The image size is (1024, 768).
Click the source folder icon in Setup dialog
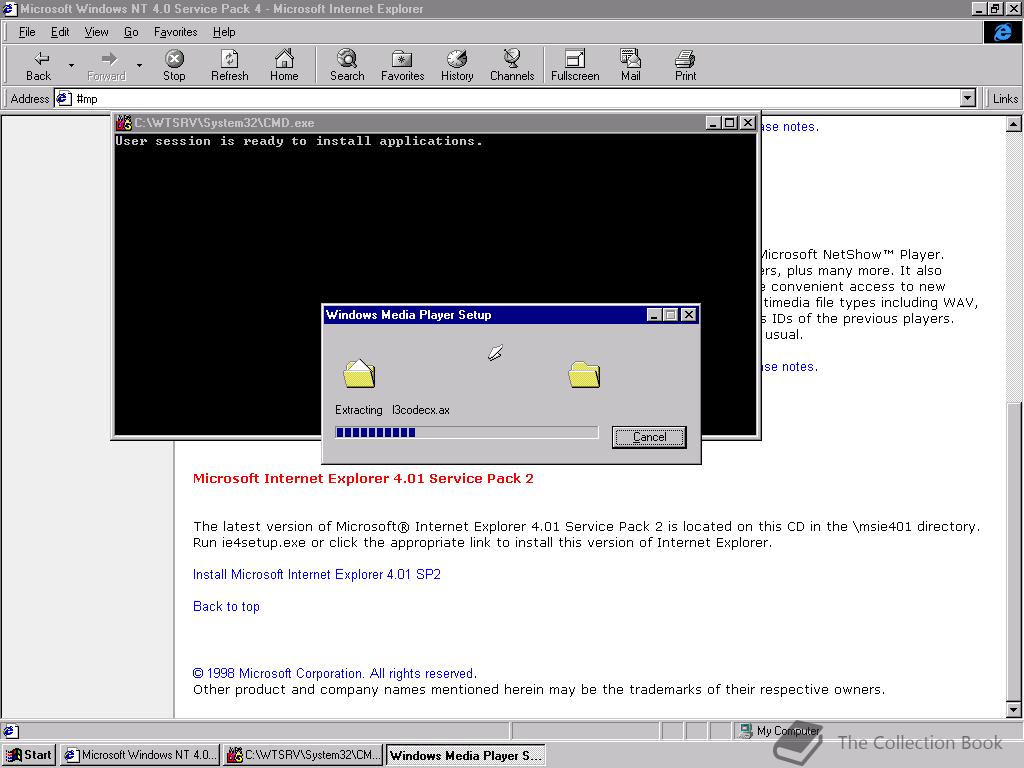[x=359, y=374]
